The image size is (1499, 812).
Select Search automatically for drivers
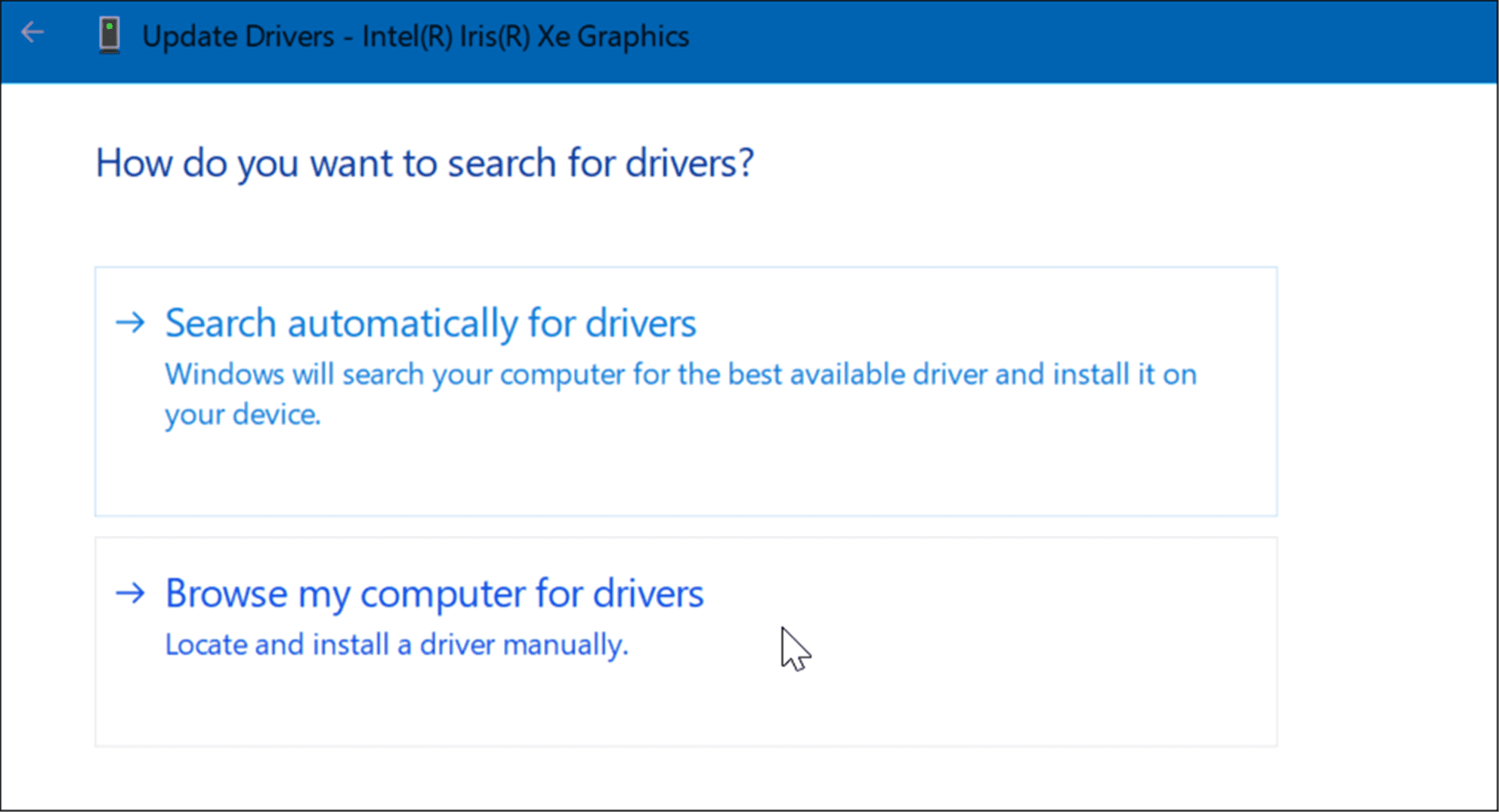click(x=430, y=323)
